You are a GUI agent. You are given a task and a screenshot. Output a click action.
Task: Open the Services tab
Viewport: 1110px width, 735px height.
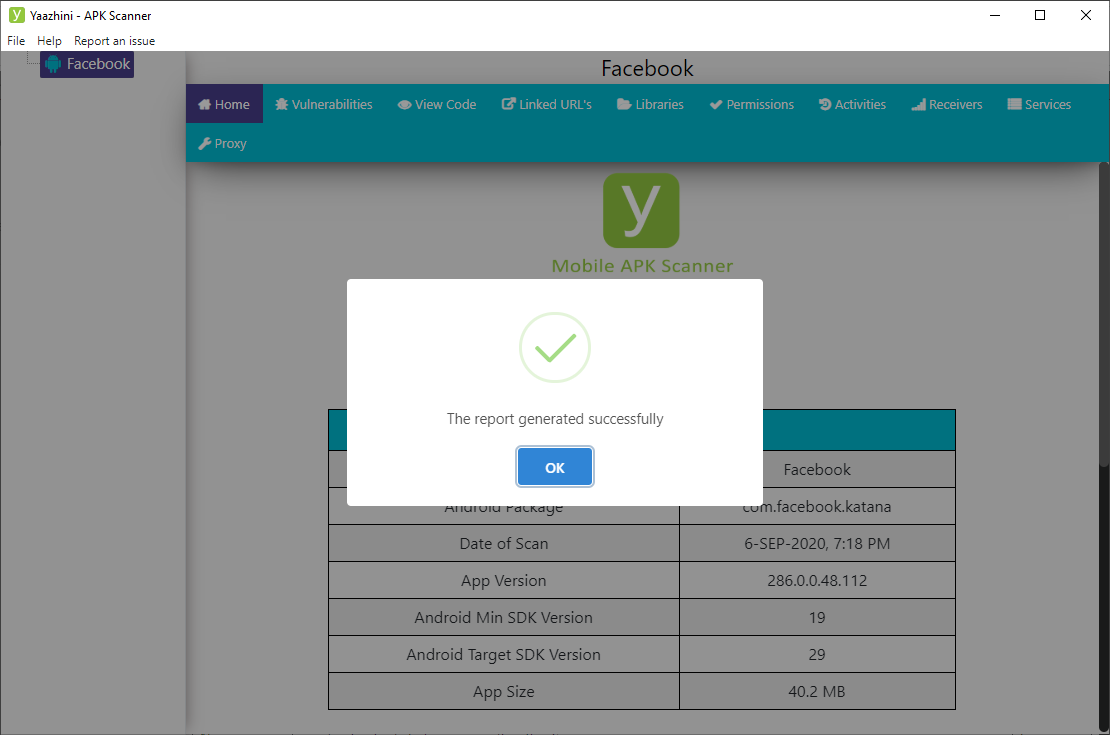click(x=1039, y=104)
